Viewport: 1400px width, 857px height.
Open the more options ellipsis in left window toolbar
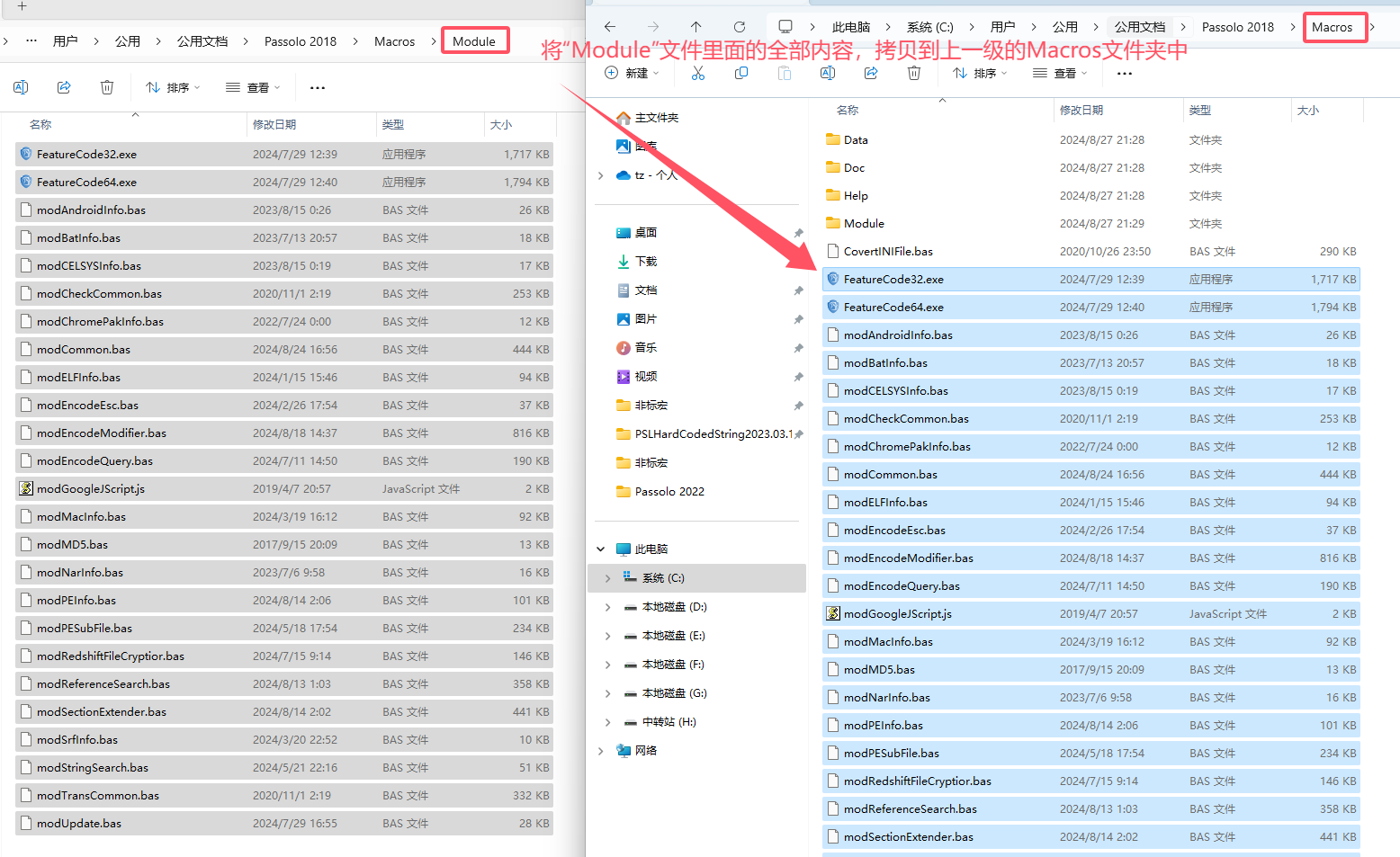[x=318, y=87]
